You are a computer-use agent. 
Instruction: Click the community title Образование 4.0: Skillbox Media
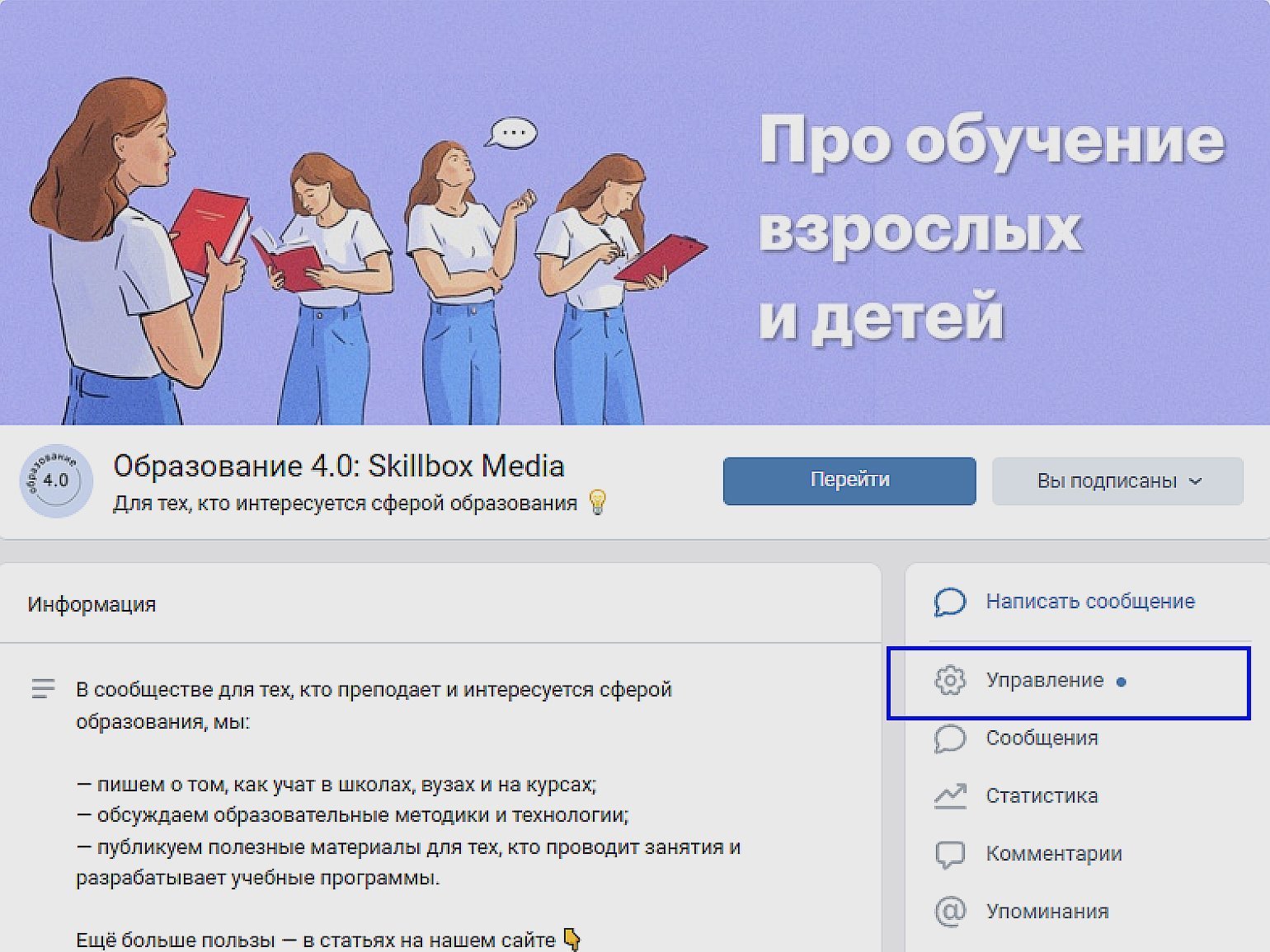[x=339, y=466]
